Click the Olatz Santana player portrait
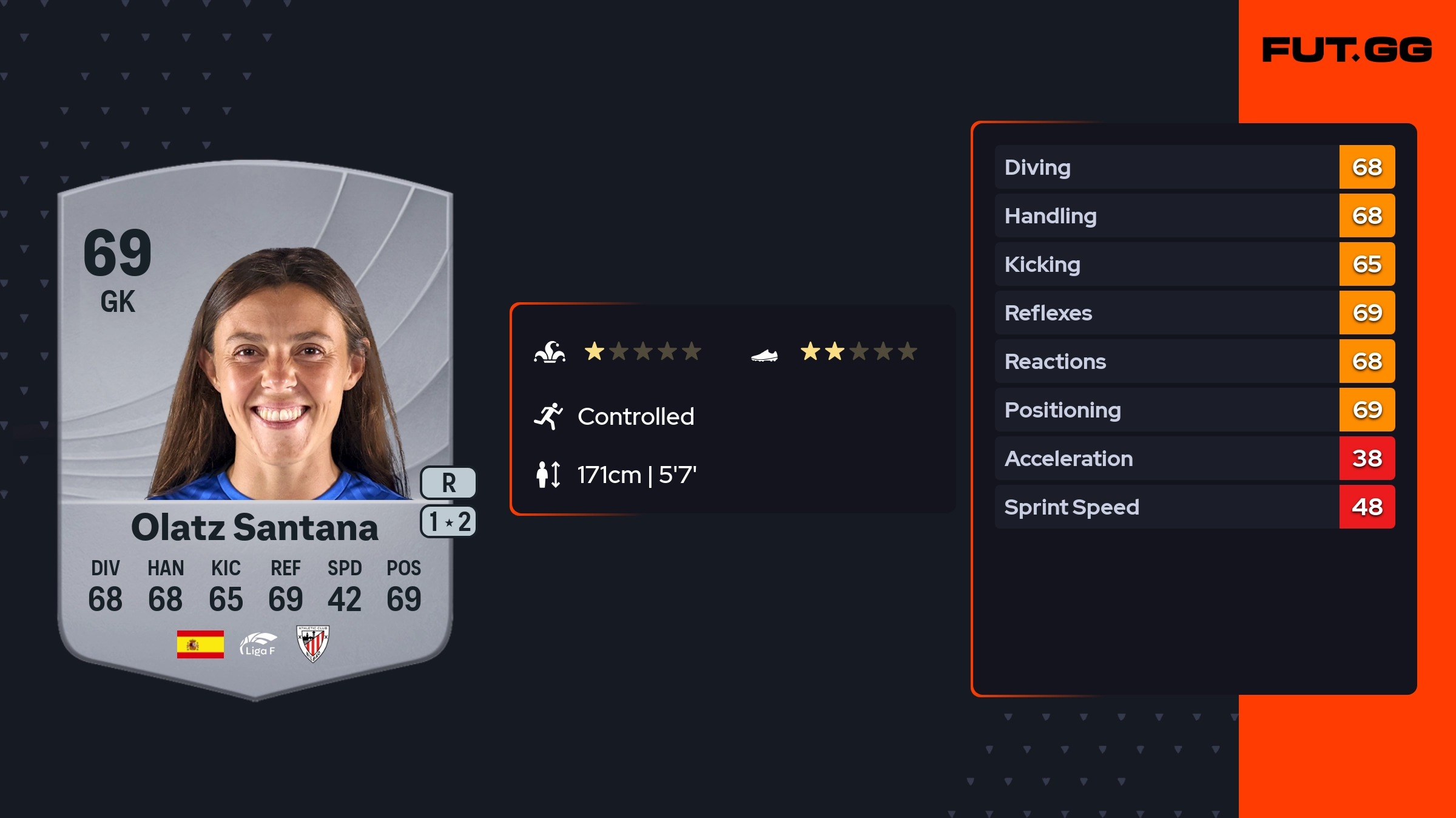 pyautogui.click(x=279, y=376)
